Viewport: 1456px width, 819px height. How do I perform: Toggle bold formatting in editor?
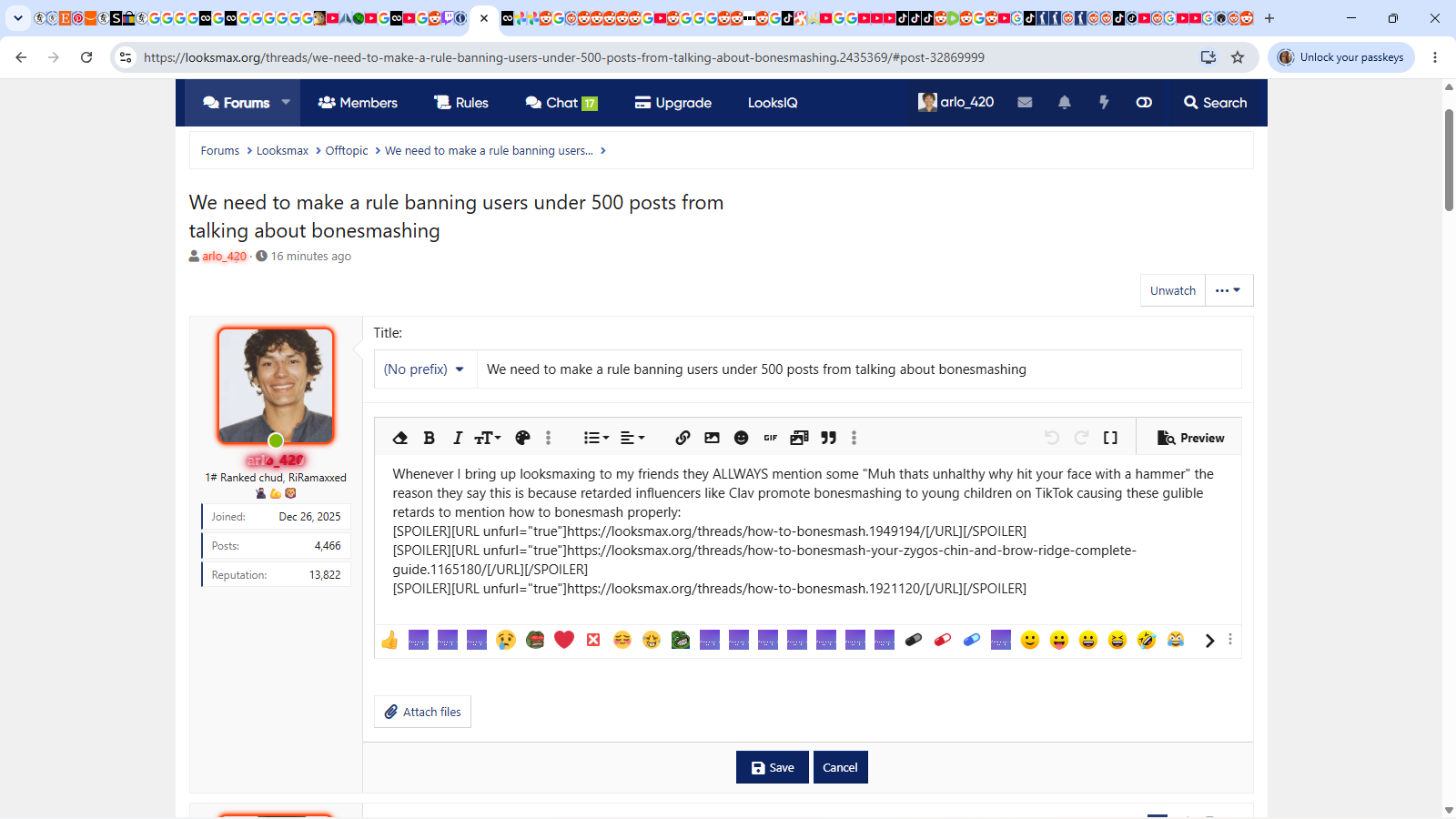[429, 438]
